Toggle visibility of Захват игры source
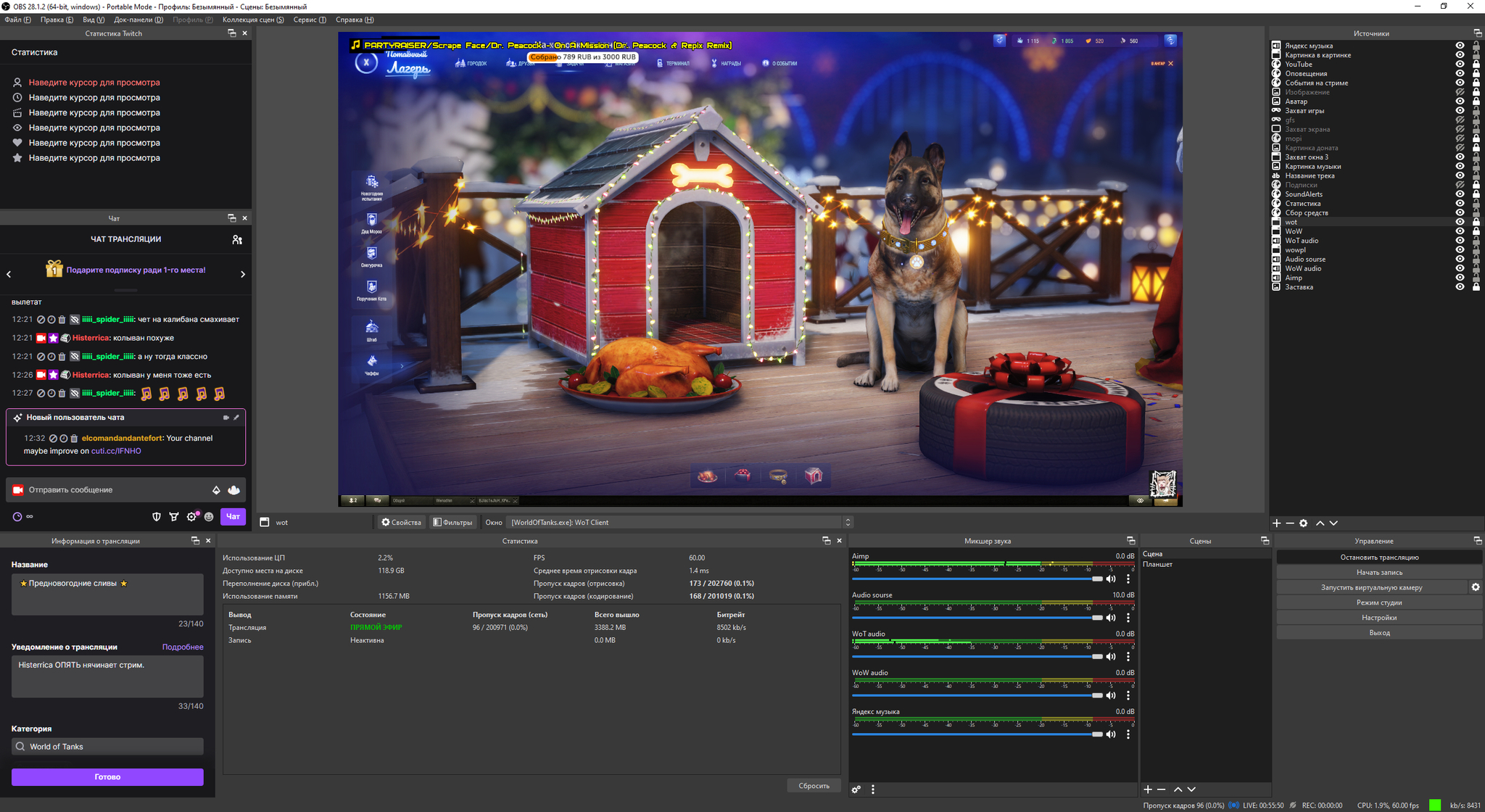Screen dimensions: 1485x812 pos(1460,111)
